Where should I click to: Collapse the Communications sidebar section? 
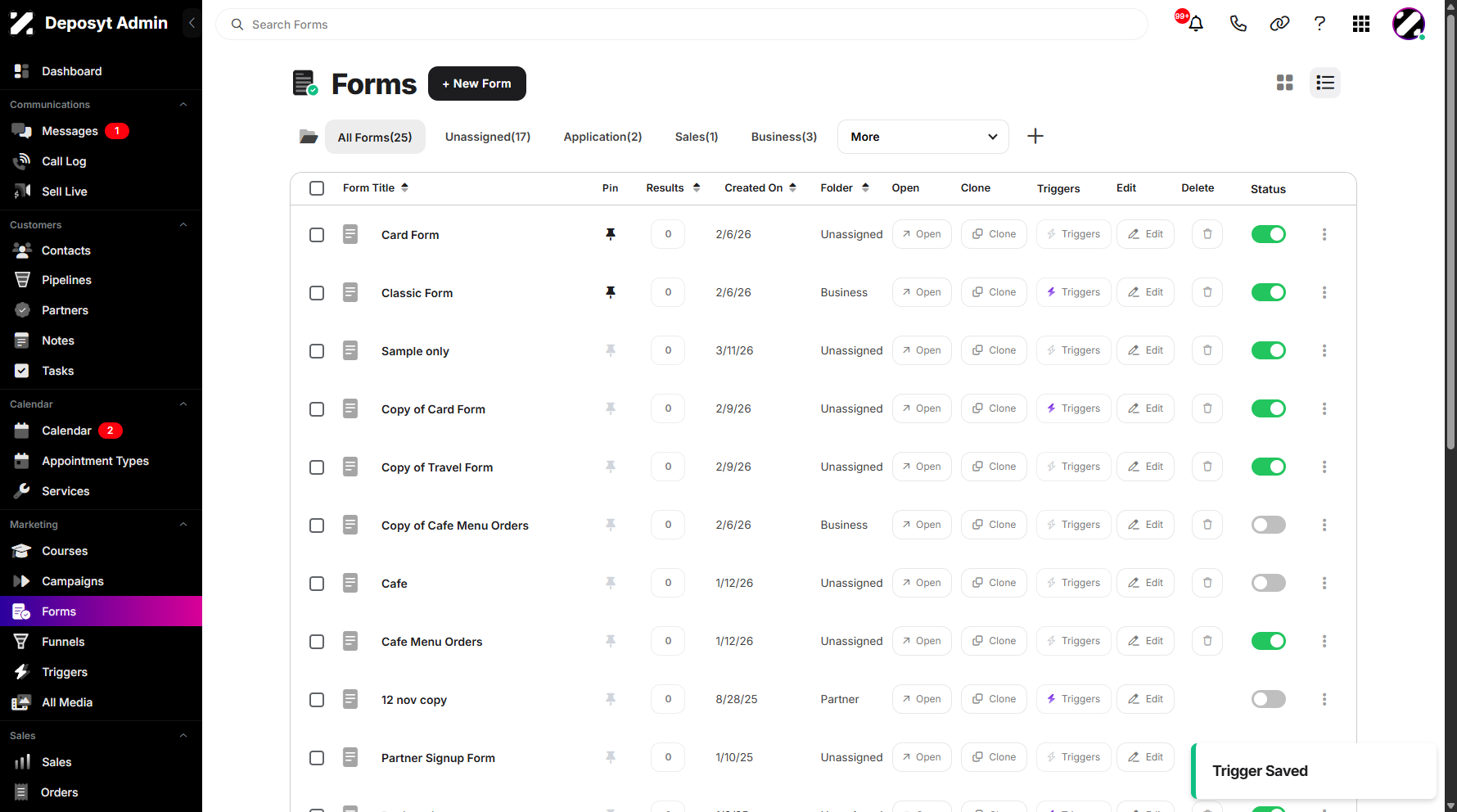point(183,105)
